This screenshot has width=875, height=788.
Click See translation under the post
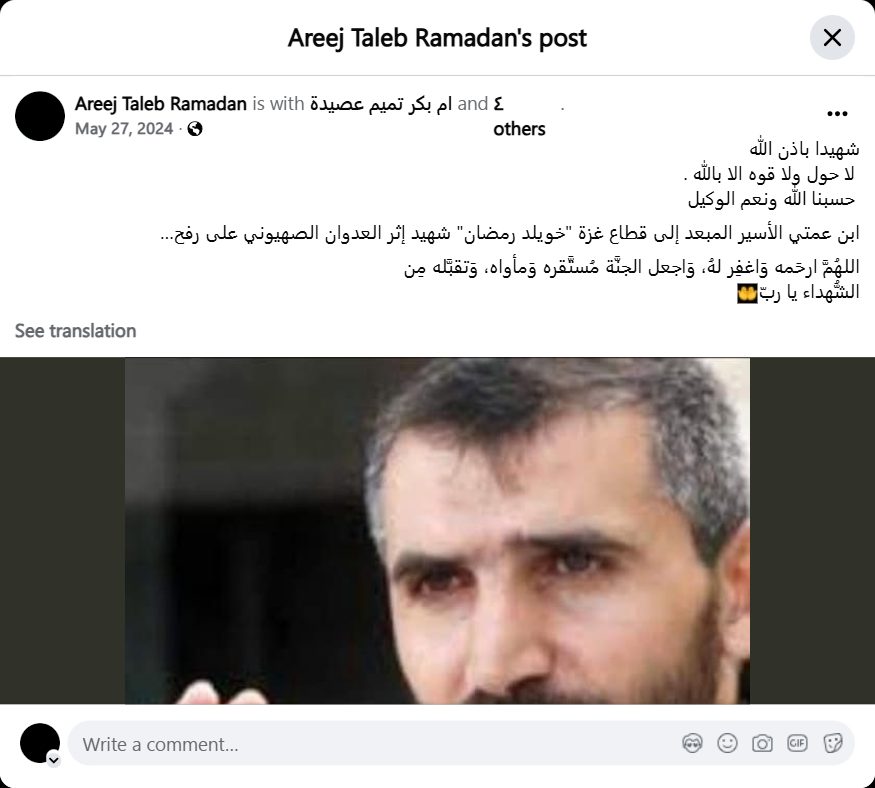(75, 331)
